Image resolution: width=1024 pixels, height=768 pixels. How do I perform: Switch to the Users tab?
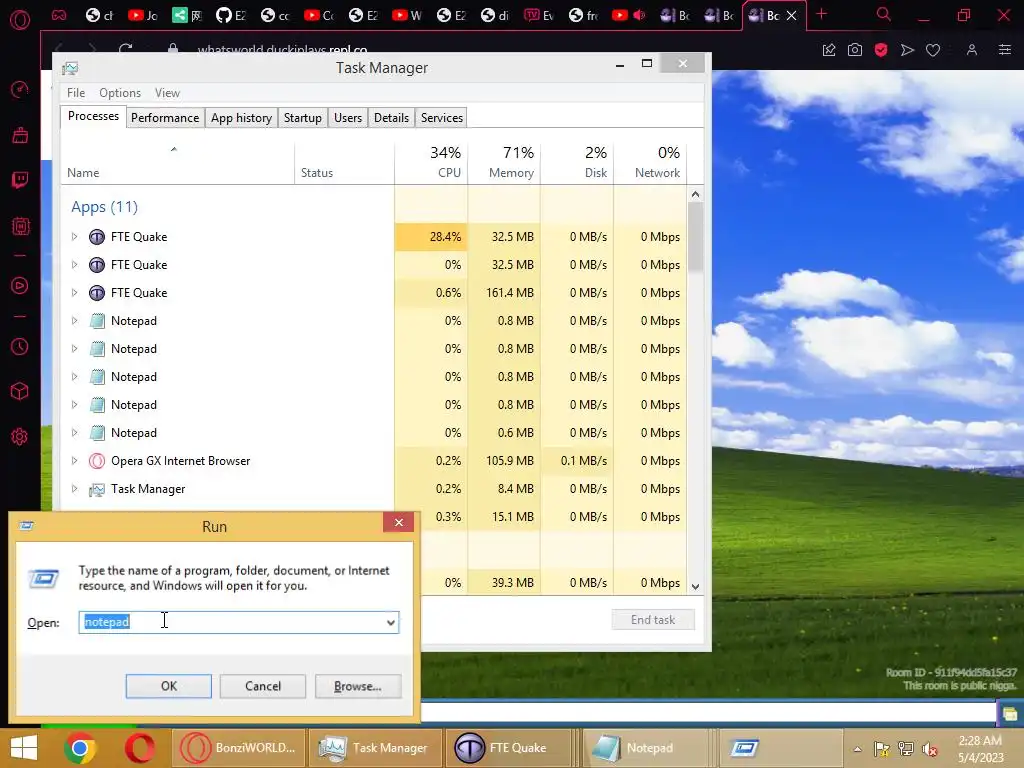coord(347,118)
